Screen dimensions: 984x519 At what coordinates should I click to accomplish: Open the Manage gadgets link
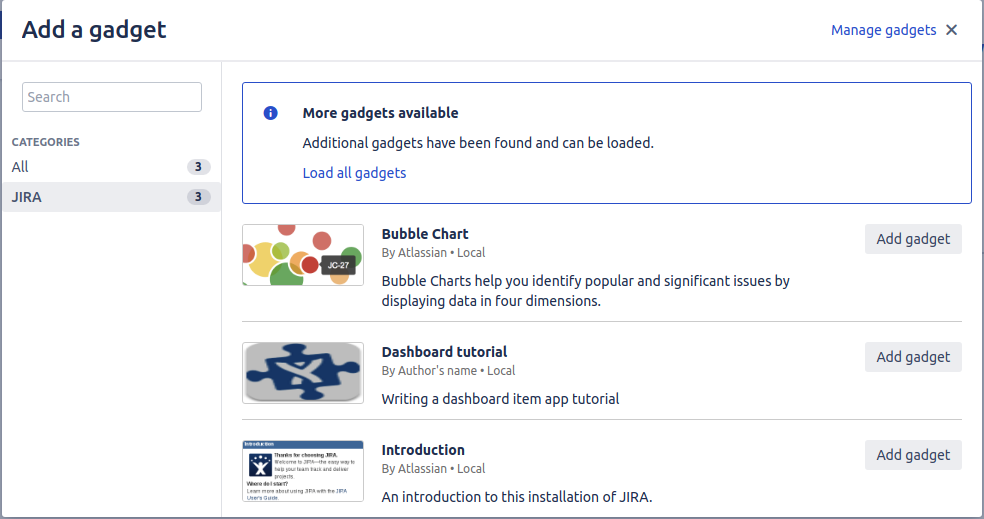coord(883,30)
